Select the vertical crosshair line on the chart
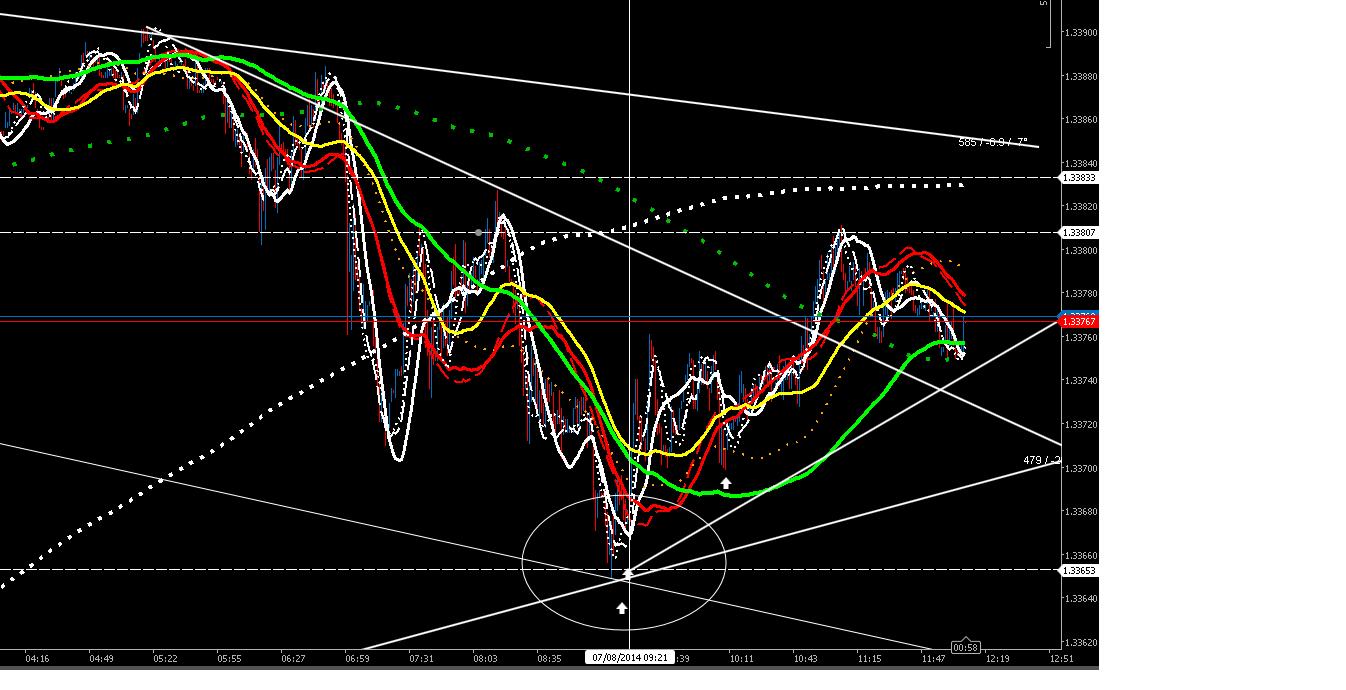The image size is (1346, 690). coord(628,300)
